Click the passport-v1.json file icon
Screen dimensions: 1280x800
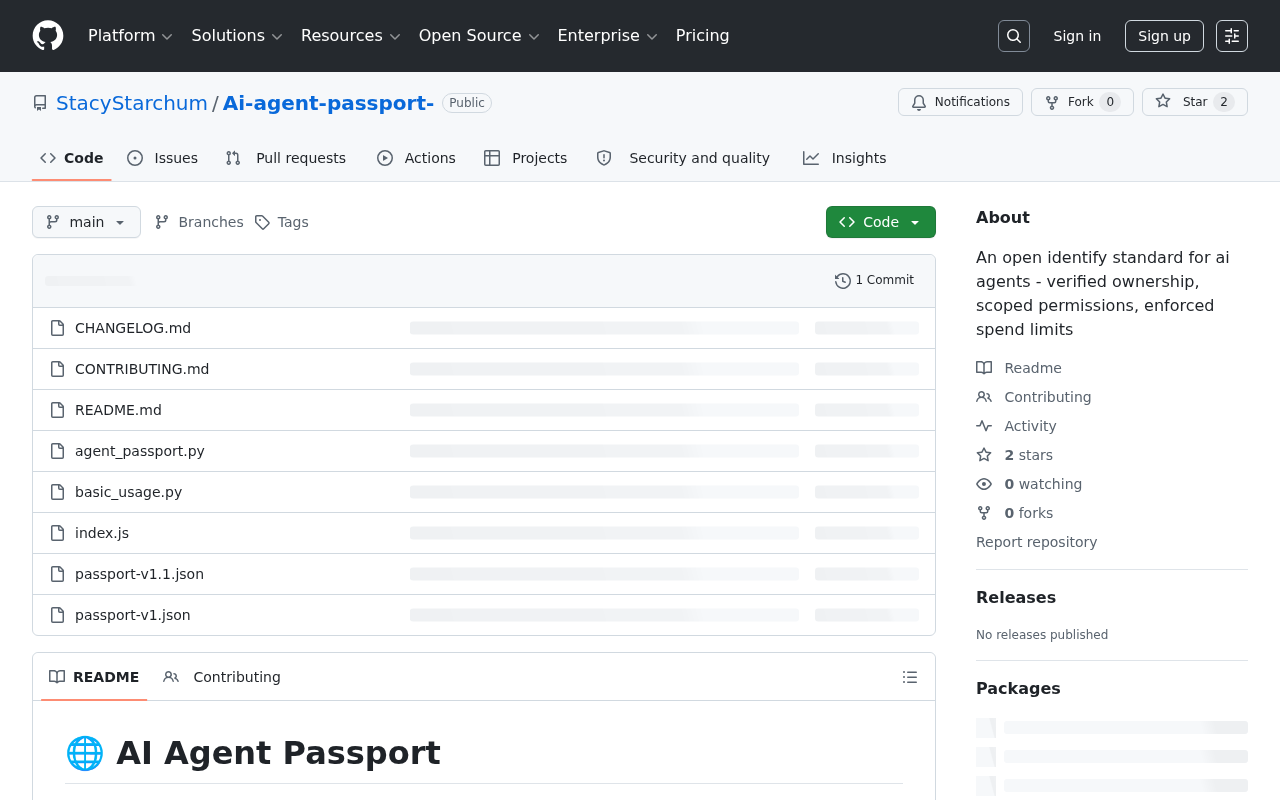[58, 615]
